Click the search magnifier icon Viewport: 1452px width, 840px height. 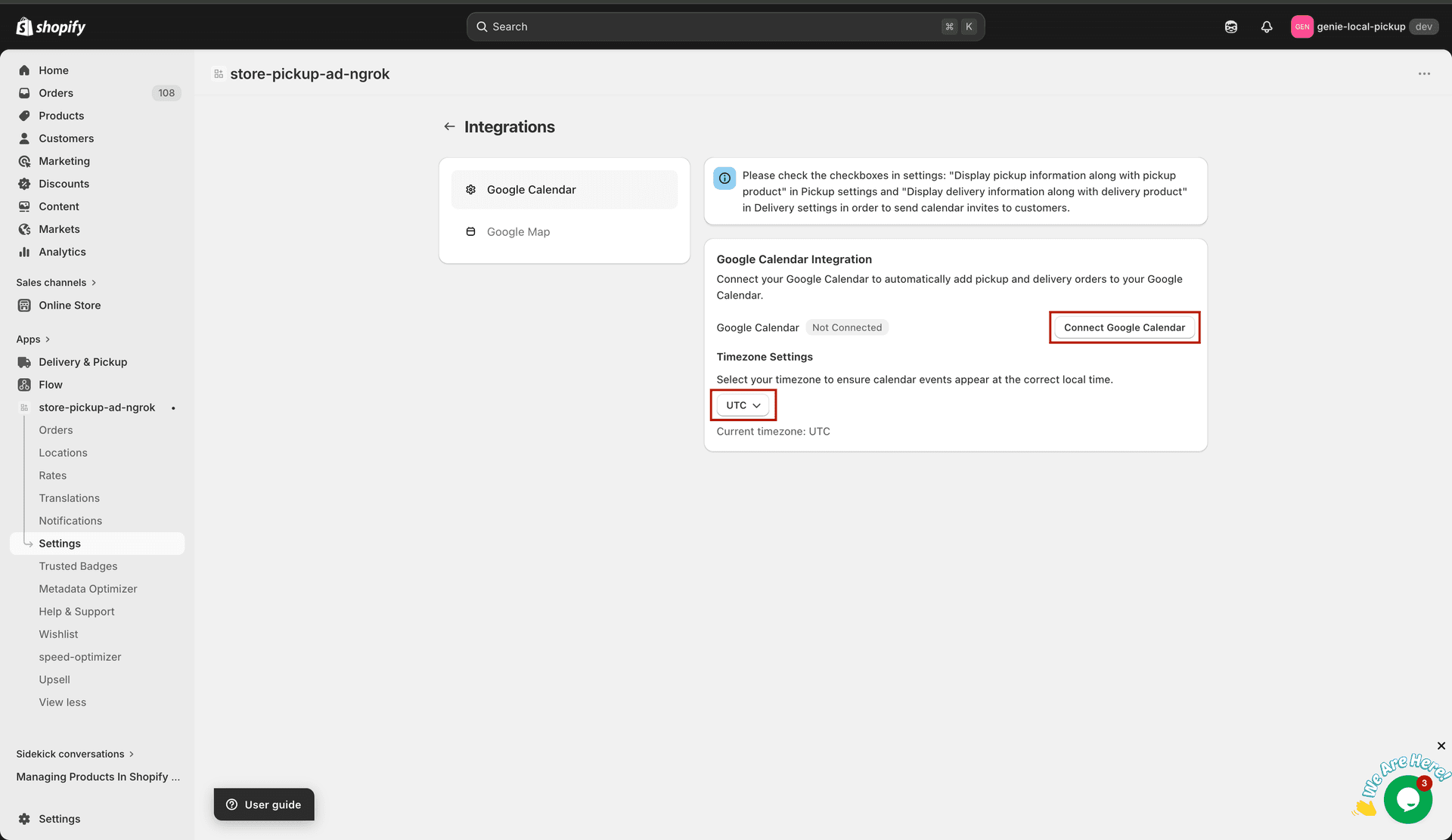[x=482, y=26]
